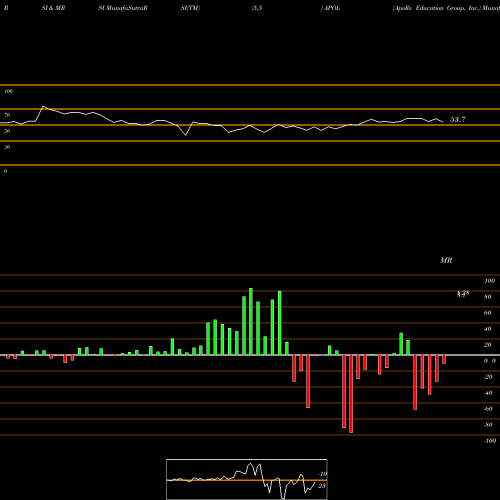Screen dimensions: 500x500
Task: Click the 60 label on MR axis
Action: point(488,313)
